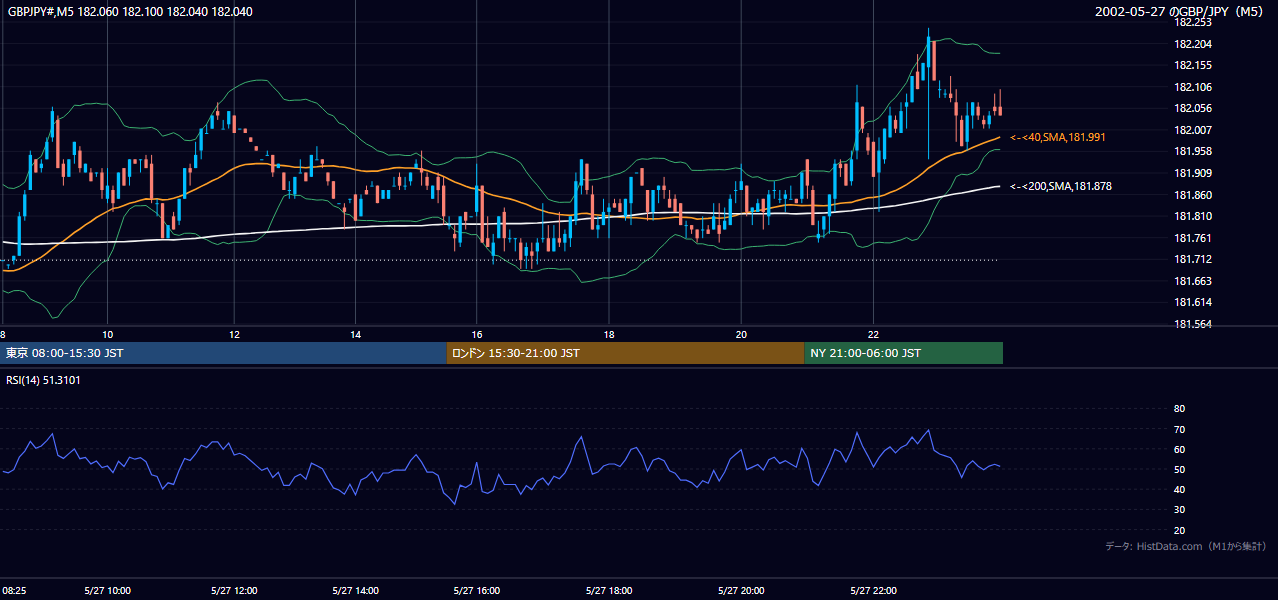Click RSI scale value 70
Screen dimensions: 1278x600
pos(1179,429)
